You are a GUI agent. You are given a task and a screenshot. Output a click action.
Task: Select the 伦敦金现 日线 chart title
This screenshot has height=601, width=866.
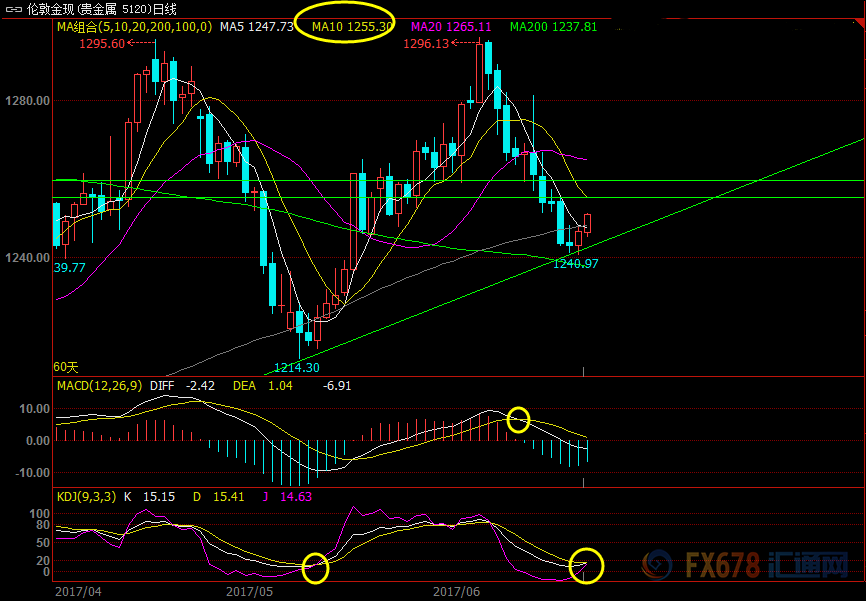(102, 9)
